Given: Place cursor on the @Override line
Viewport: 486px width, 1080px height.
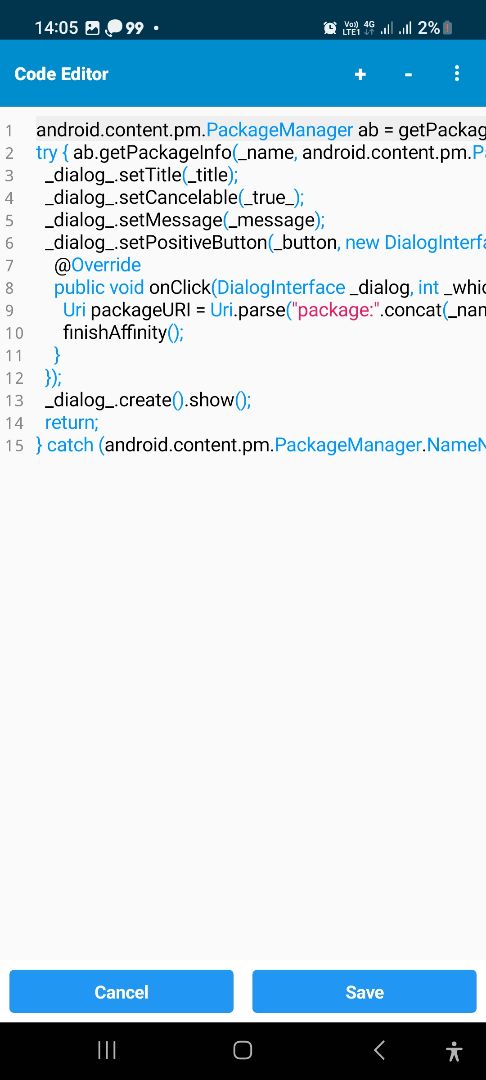Looking at the screenshot, I should (x=97, y=265).
